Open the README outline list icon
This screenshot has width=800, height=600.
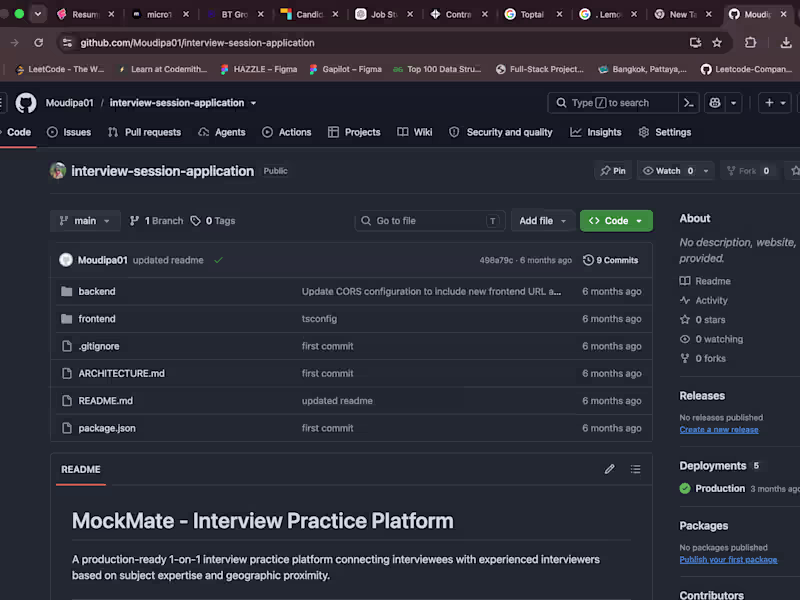[x=635, y=469]
